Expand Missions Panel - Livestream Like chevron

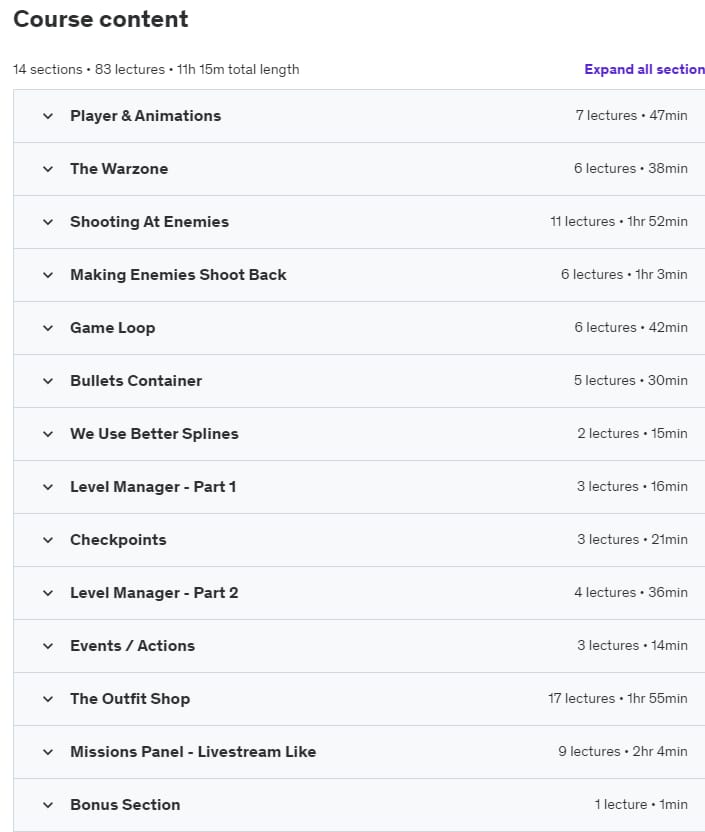(x=48, y=752)
